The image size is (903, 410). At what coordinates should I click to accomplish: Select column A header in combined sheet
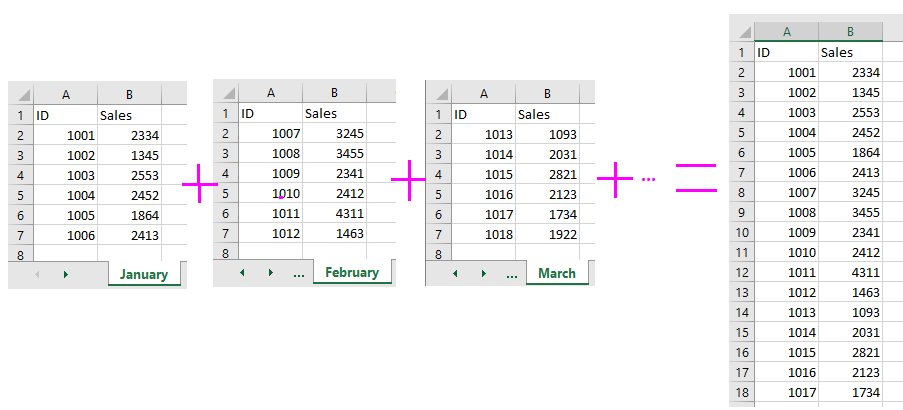point(787,32)
